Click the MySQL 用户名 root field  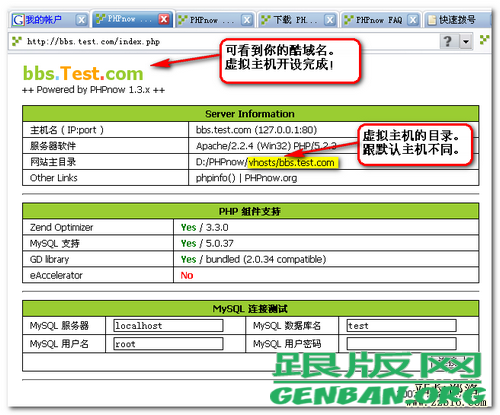point(168,344)
